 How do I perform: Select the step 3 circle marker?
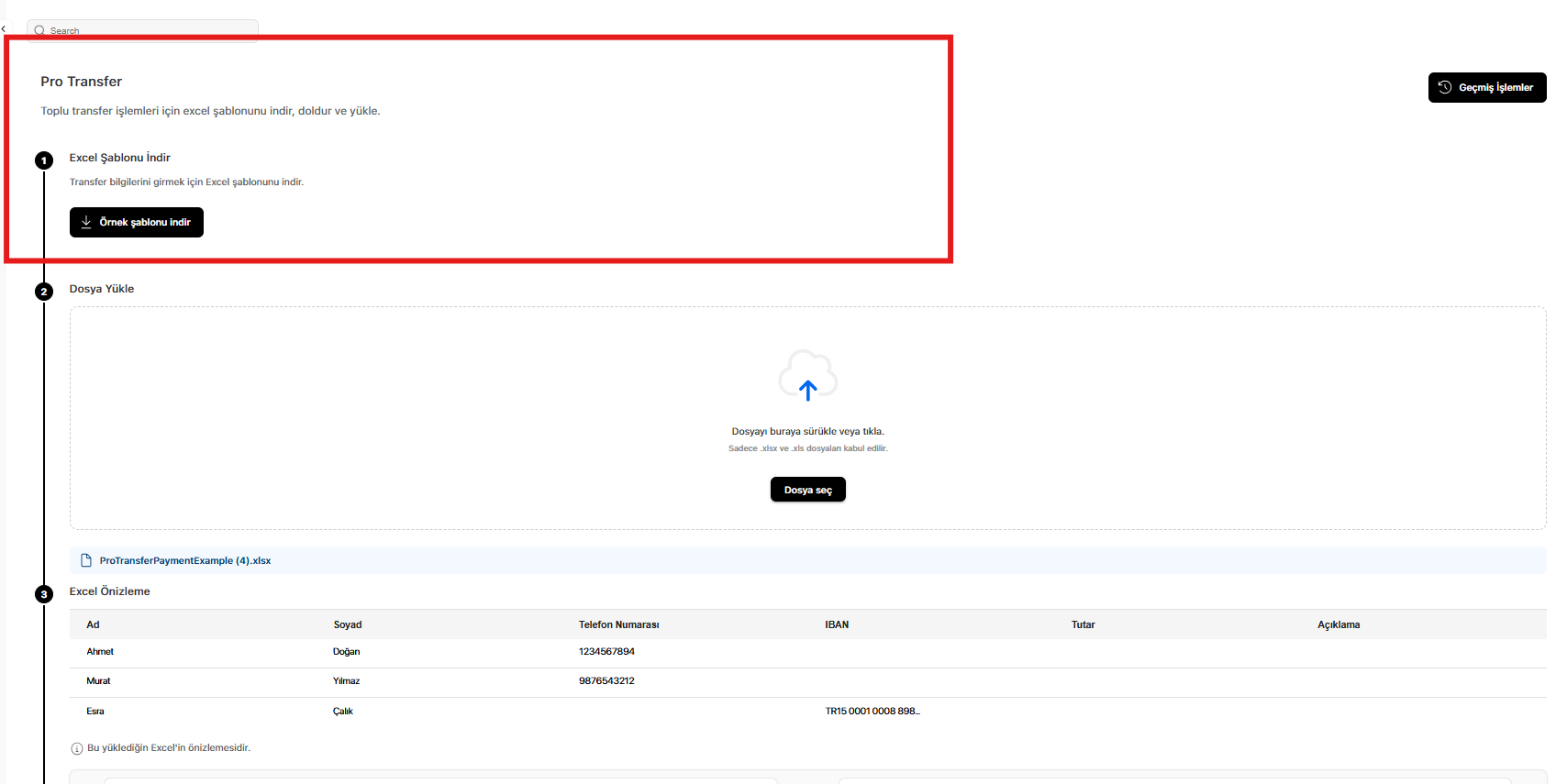tap(44, 594)
